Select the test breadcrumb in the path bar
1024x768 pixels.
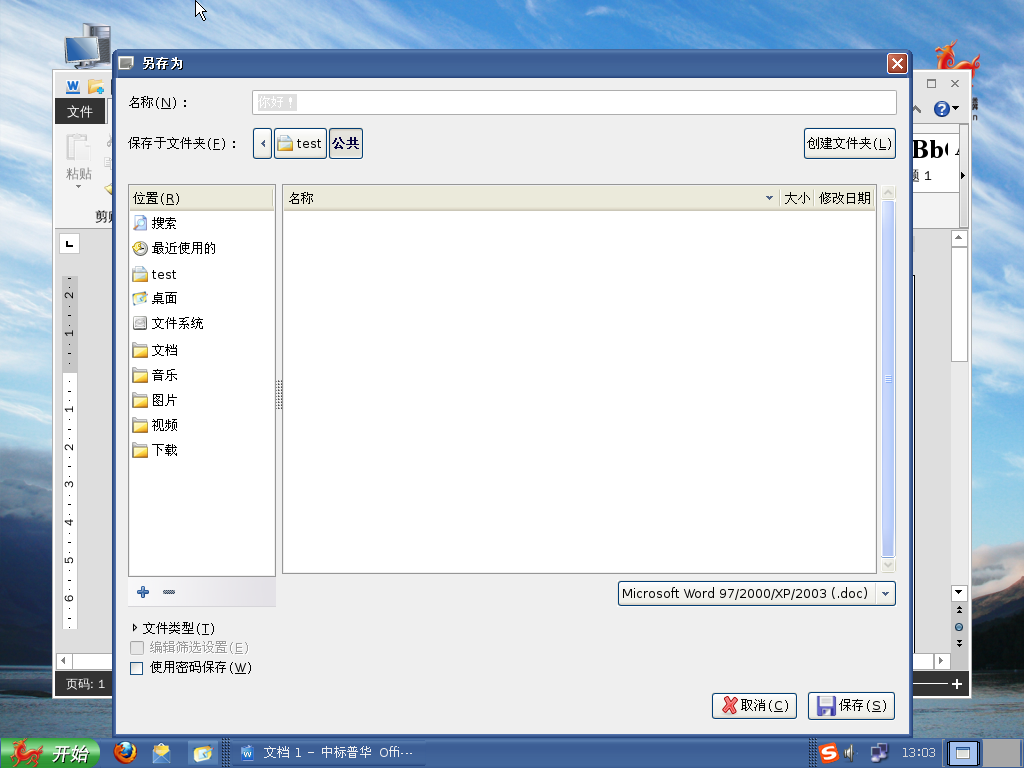pyautogui.click(x=300, y=142)
